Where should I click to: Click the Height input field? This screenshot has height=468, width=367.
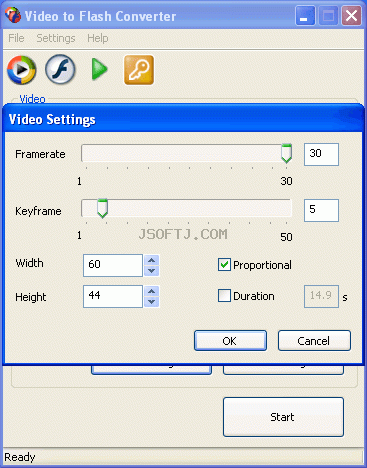pos(113,296)
